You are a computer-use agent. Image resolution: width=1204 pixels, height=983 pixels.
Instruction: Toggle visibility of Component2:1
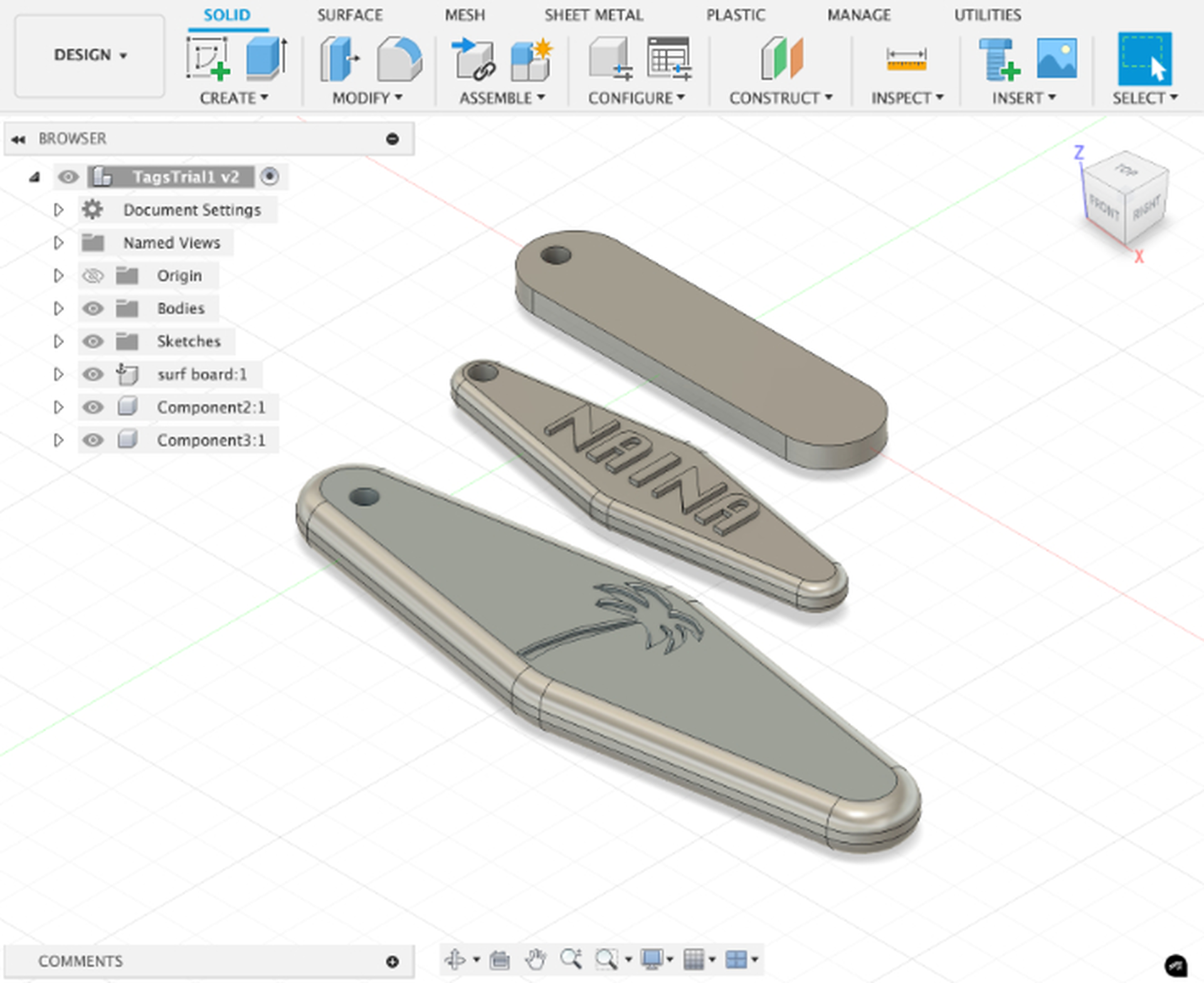[x=93, y=407]
